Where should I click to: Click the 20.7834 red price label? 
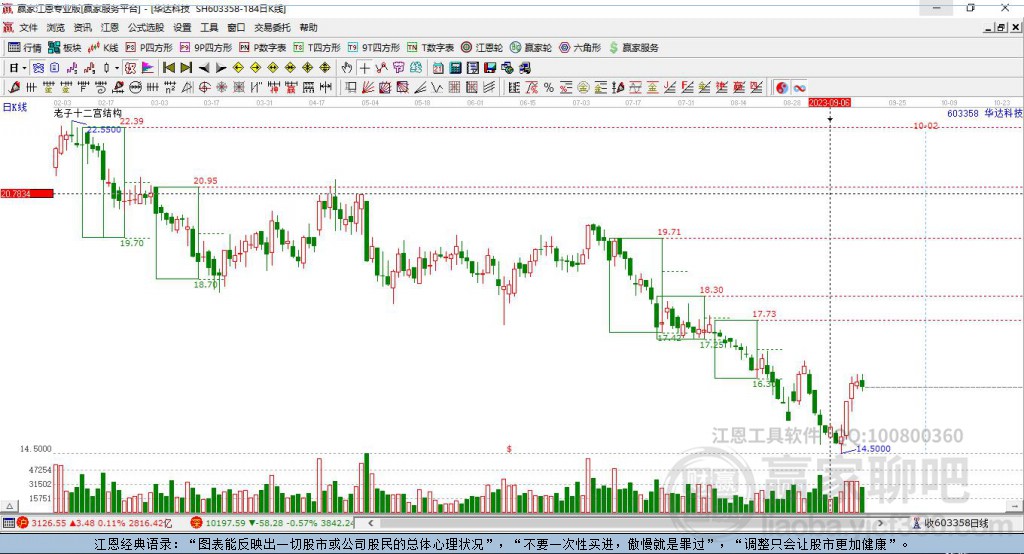coord(27,193)
